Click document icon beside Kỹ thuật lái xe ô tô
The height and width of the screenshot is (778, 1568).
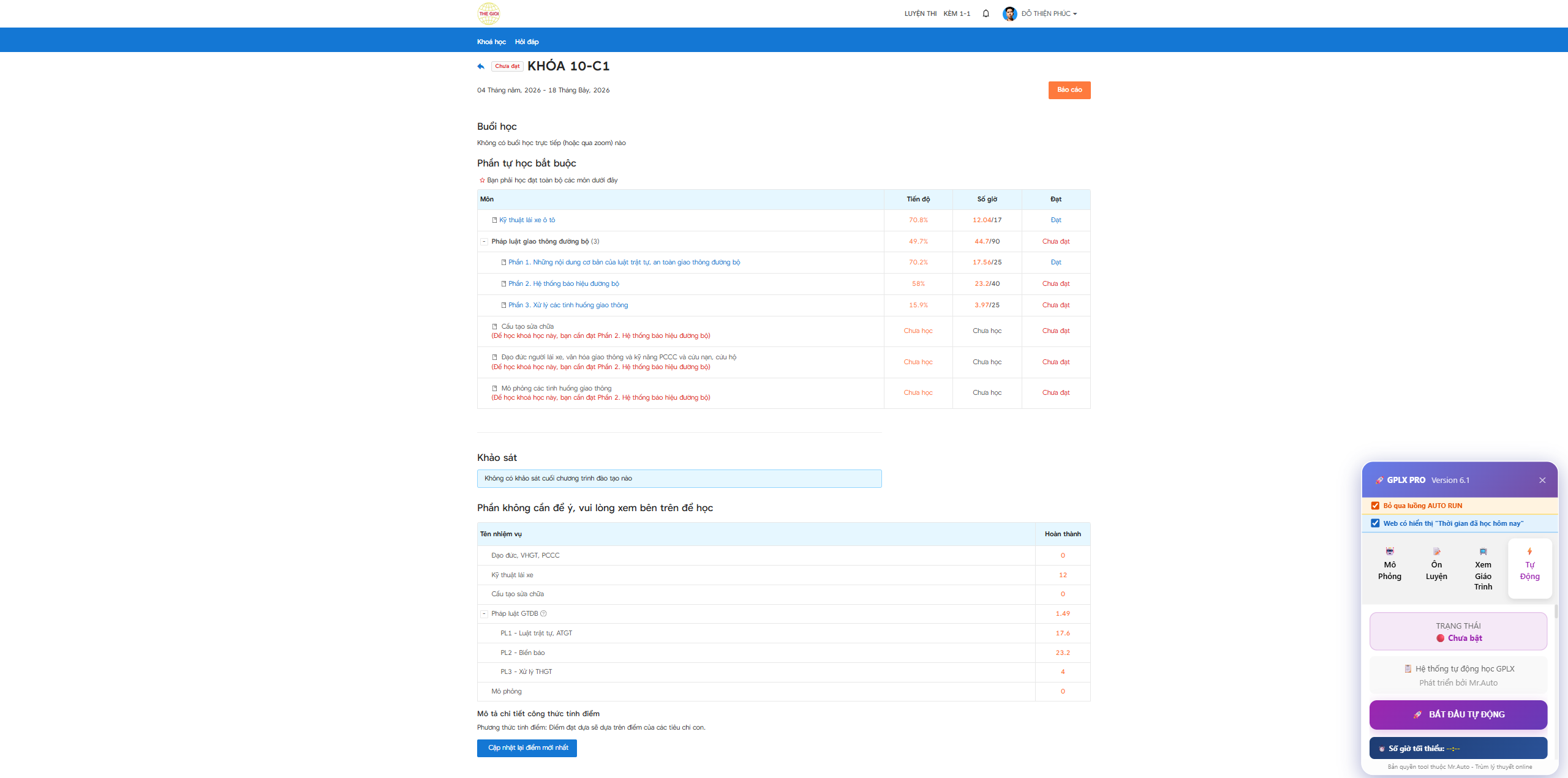click(x=495, y=220)
